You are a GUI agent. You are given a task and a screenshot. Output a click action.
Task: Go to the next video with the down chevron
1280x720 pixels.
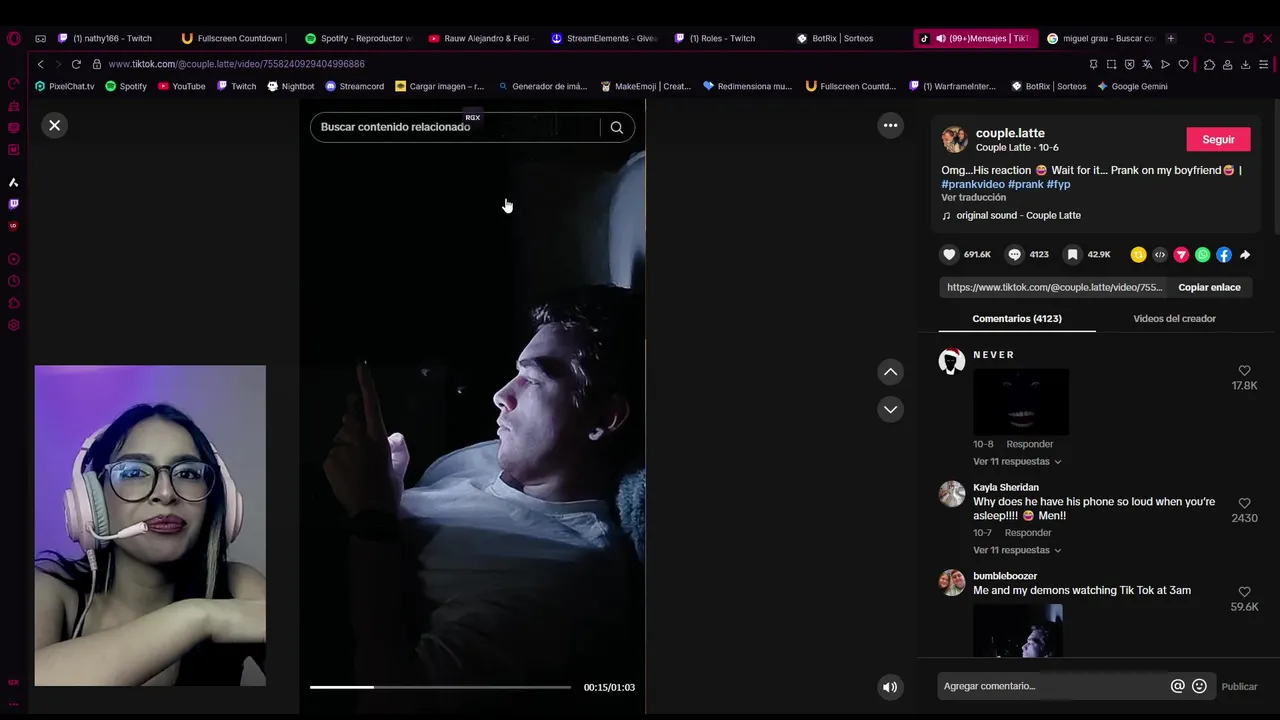[890, 409]
